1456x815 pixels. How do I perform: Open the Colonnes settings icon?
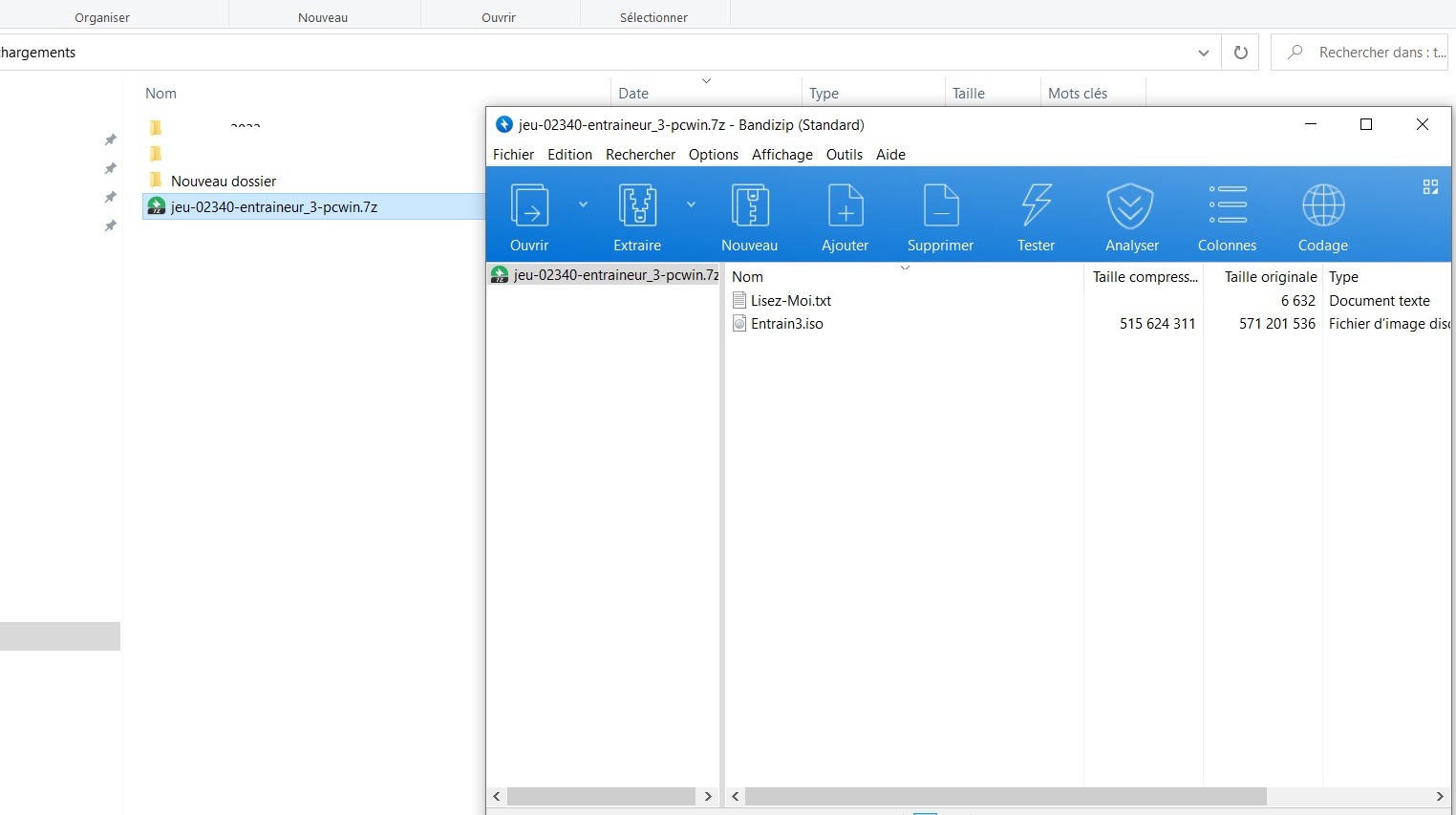[x=1228, y=204]
